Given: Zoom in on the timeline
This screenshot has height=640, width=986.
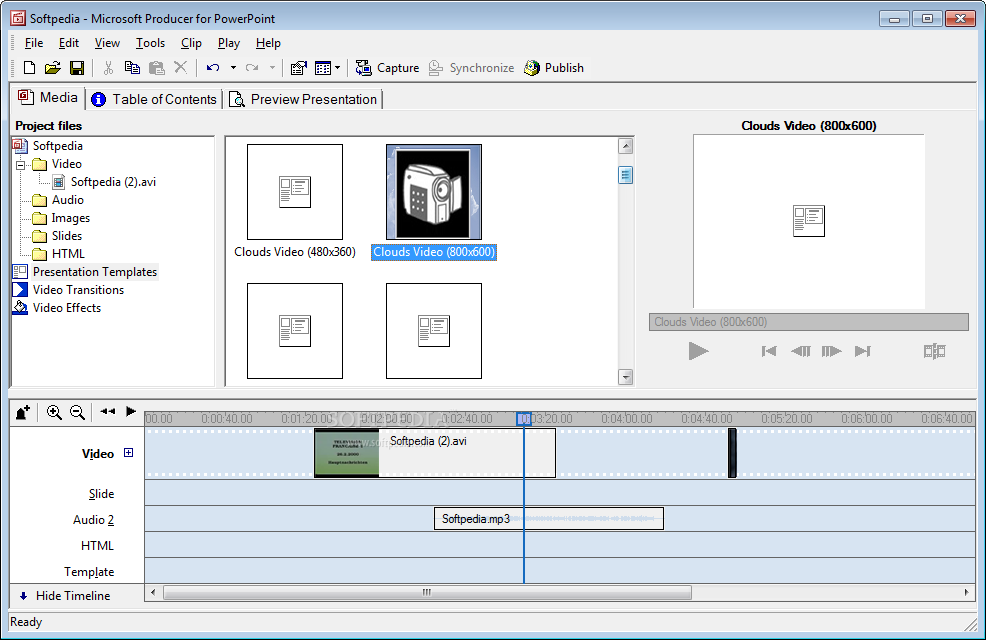Looking at the screenshot, I should (54, 412).
